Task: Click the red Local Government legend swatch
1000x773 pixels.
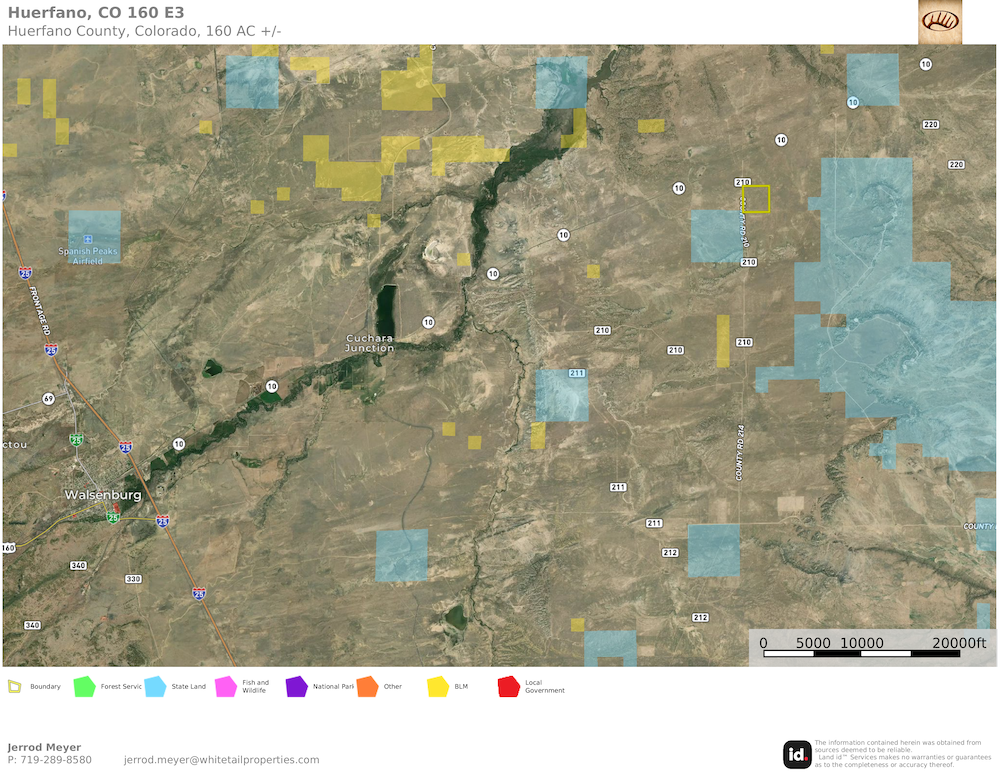Action: tap(509, 686)
